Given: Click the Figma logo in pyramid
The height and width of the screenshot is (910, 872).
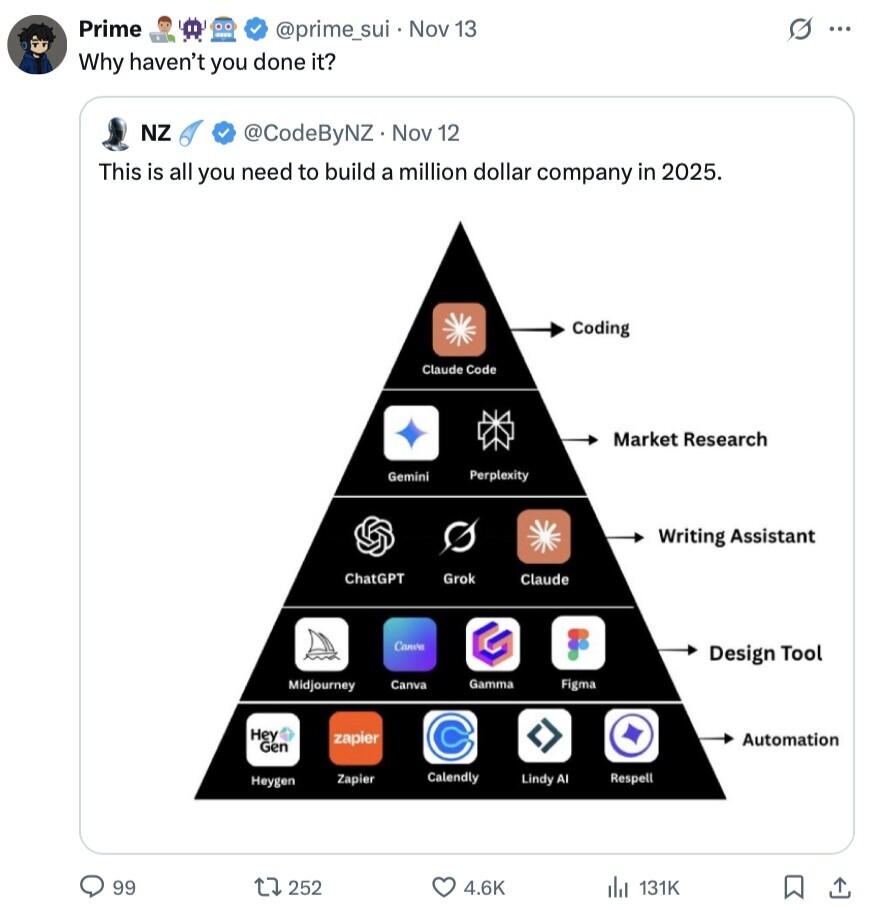Looking at the screenshot, I should [x=578, y=643].
